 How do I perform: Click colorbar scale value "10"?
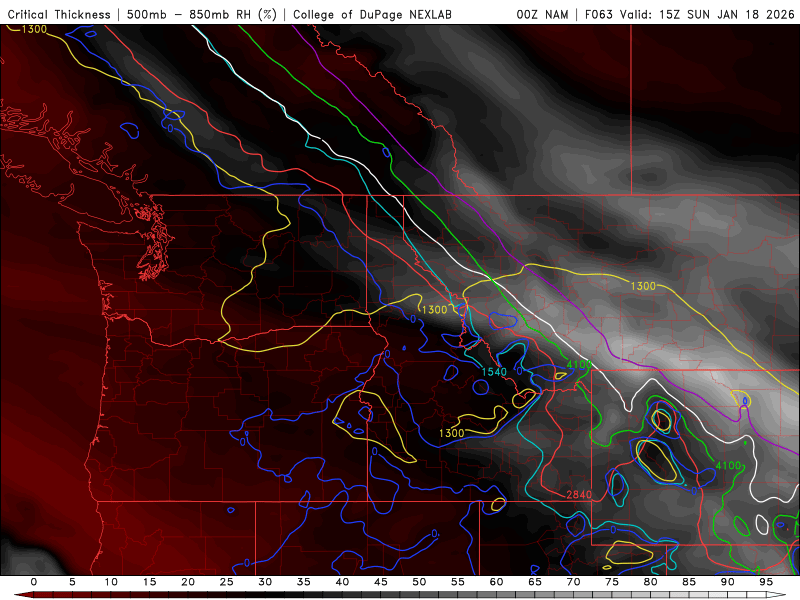point(111,582)
